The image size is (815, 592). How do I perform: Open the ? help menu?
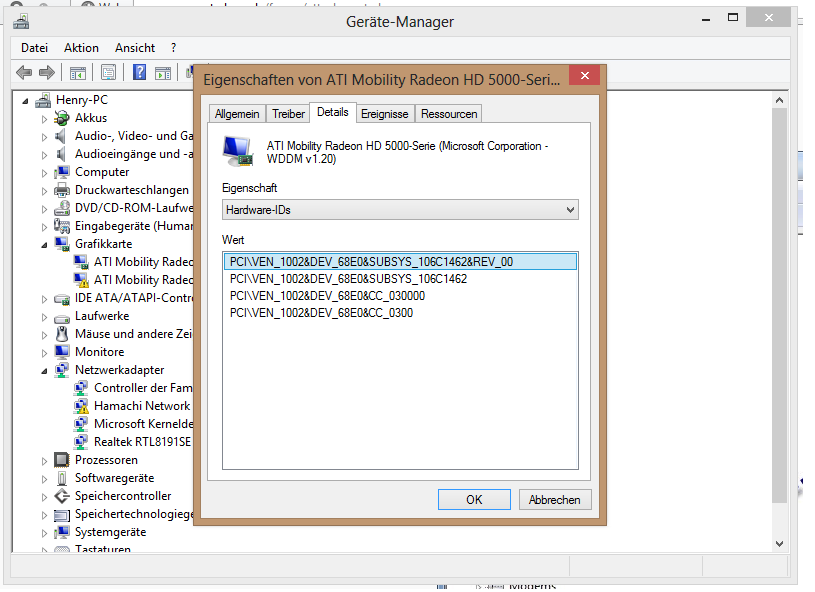coord(173,48)
